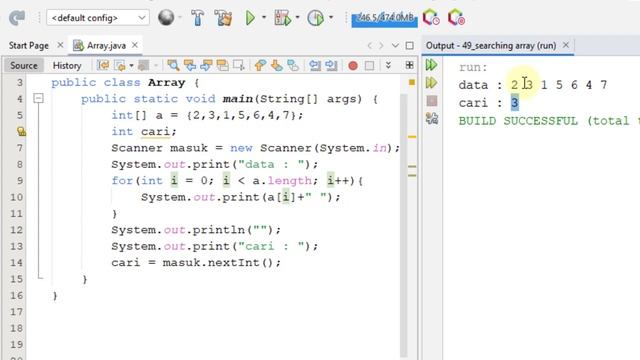Click the editor's vertical scrollbar
This screenshot has height=360, width=640.
[403, 225]
